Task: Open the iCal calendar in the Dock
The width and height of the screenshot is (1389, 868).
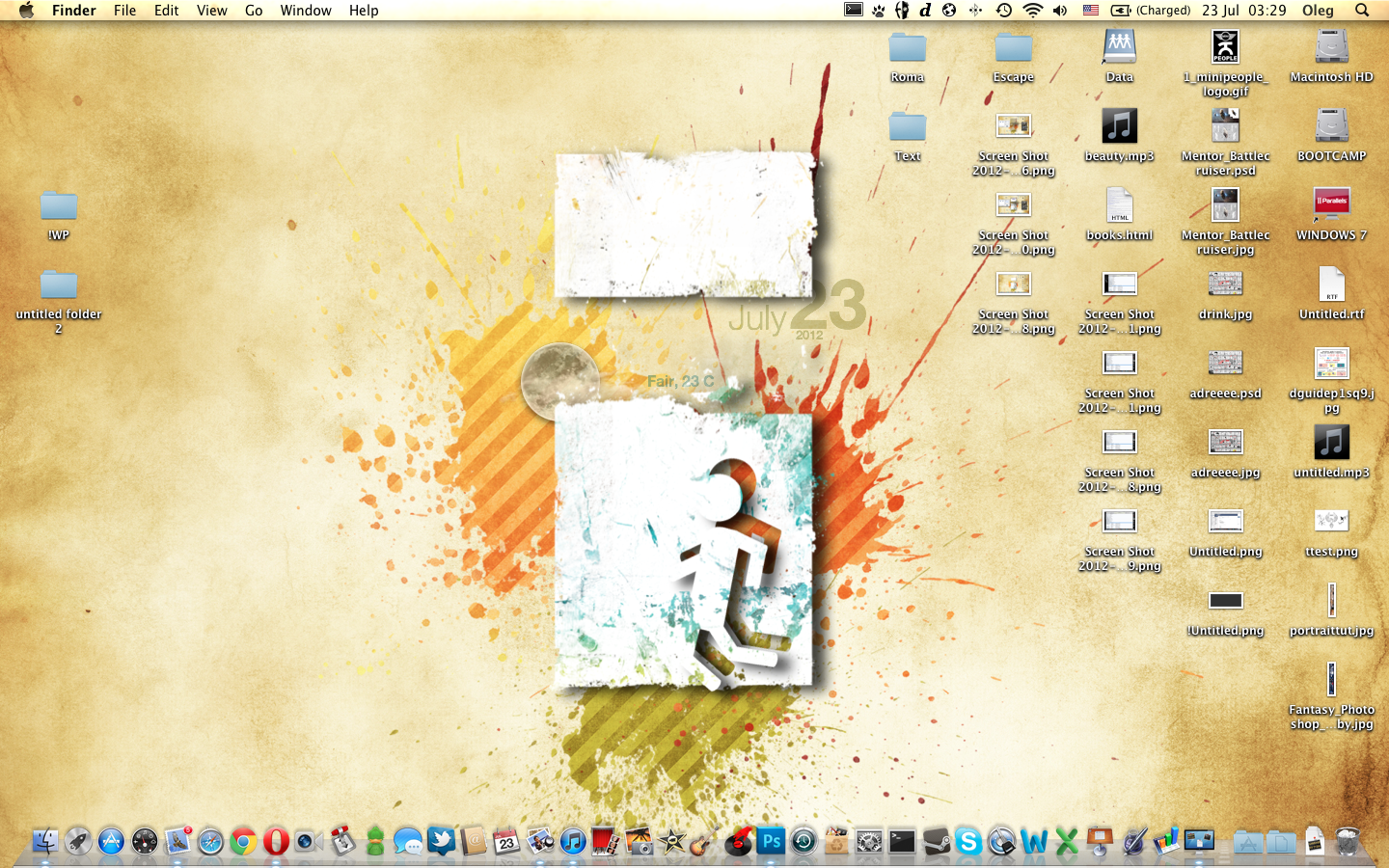Action: [x=506, y=841]
